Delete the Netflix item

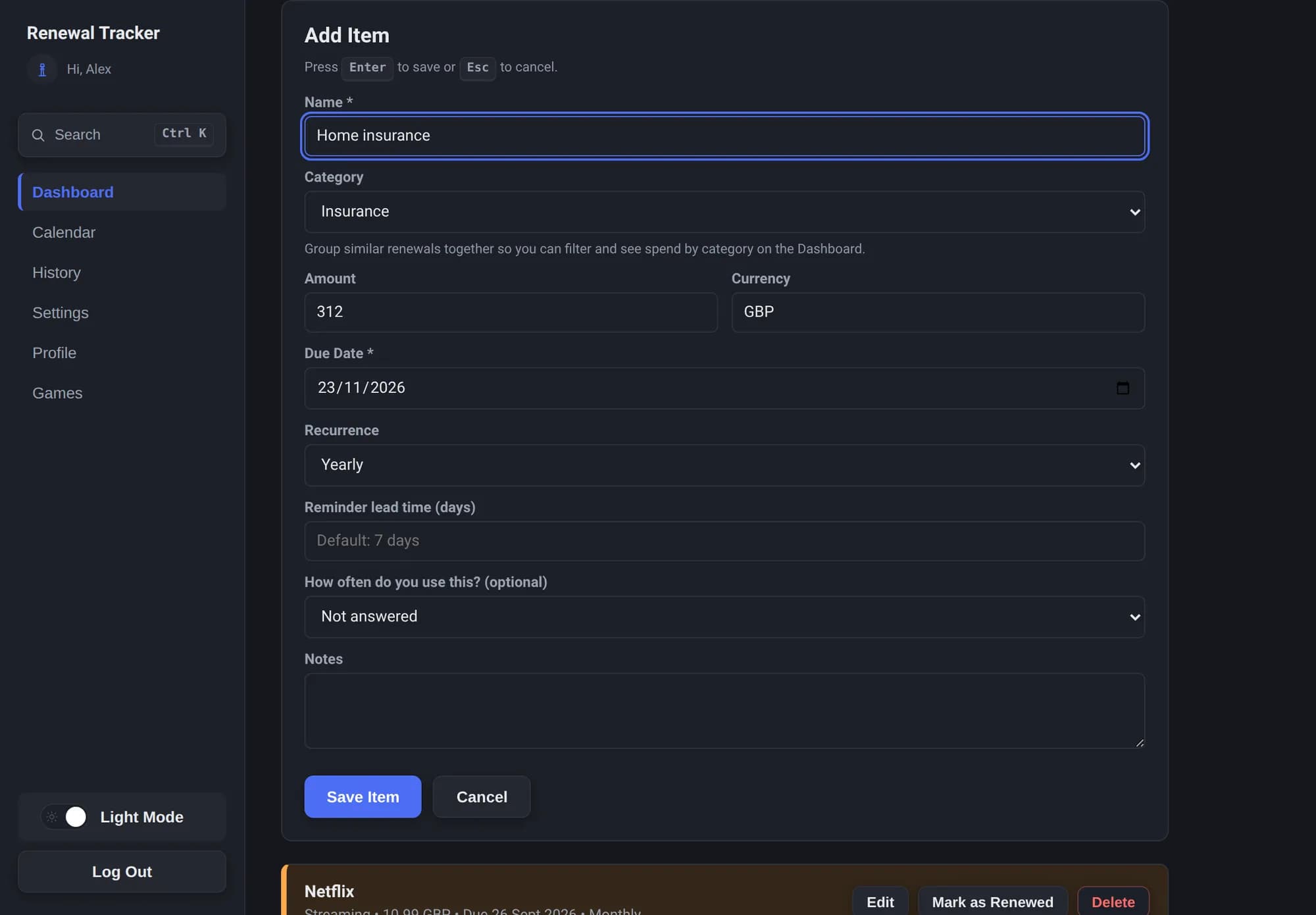click(x=1113, y=902)
